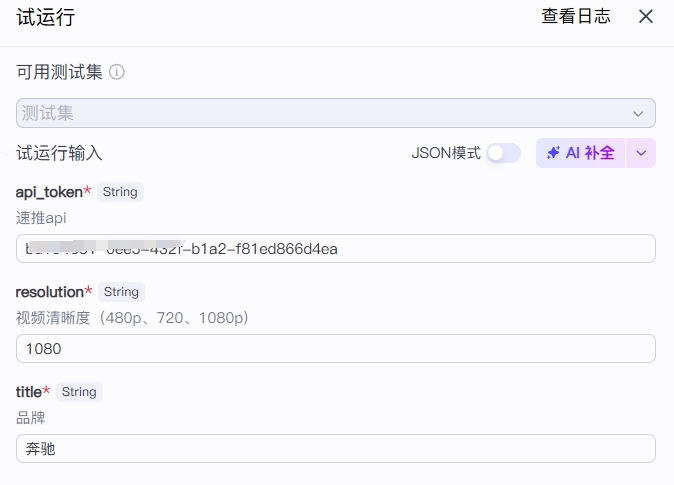Click the 视频清晰度 description under resolution
Image resolution: width=674 pixels, height=485 pixels.
132,318
